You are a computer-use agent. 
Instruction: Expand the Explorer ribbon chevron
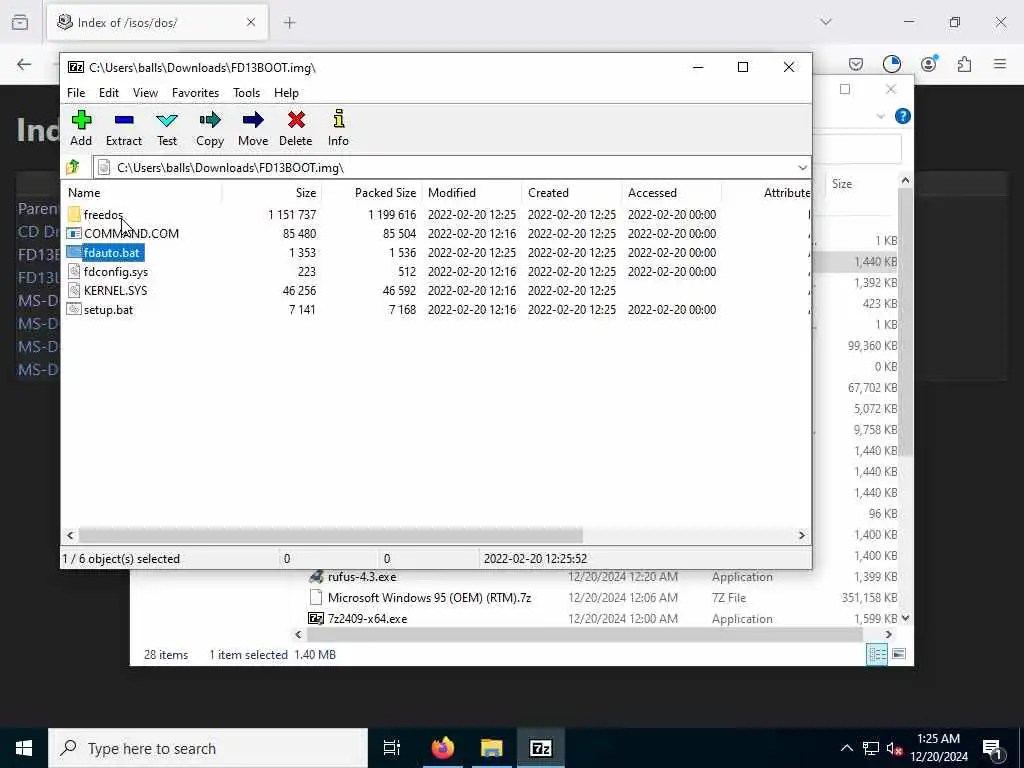[x=880, y=116]
